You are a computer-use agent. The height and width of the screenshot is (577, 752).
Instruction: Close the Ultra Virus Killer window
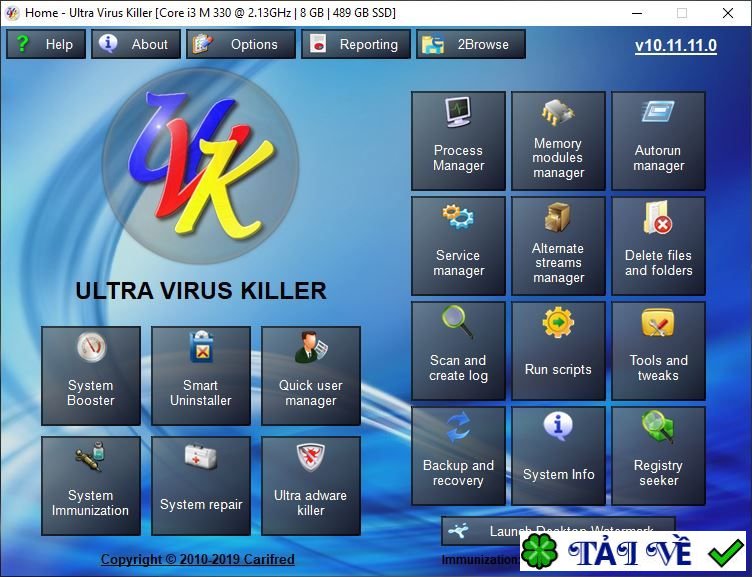tap(728, 13)
